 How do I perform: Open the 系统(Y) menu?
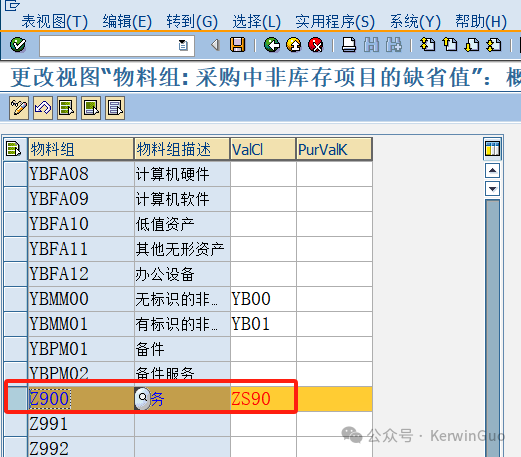[415, 22]
